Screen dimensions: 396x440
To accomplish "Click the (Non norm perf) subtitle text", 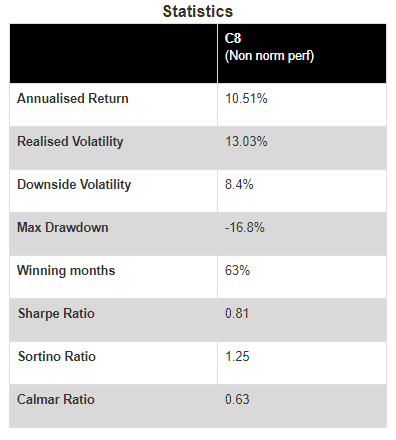I will click(269, 56).
